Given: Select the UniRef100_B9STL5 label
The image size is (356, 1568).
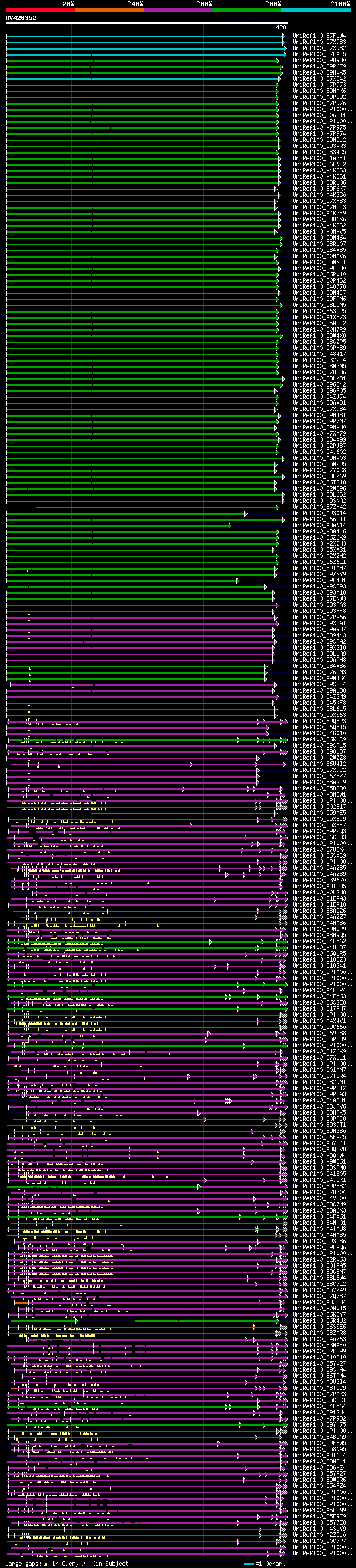Looking at the screenshot, I should coord(319,746).
